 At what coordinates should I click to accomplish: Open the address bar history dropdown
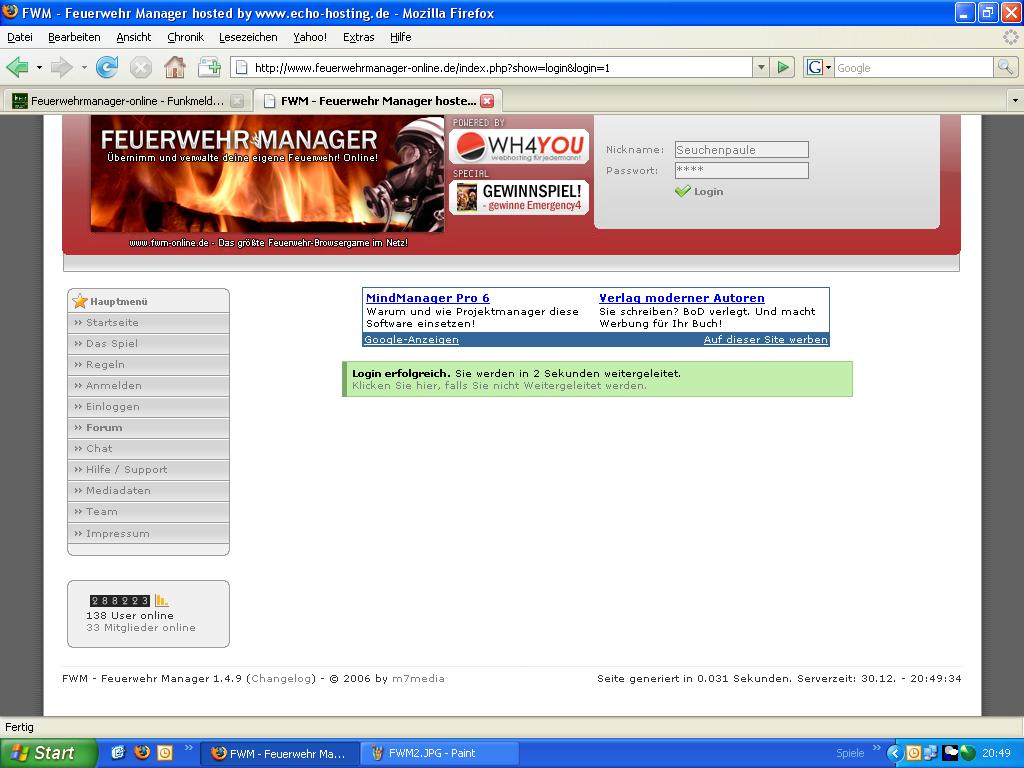[761, 67]
